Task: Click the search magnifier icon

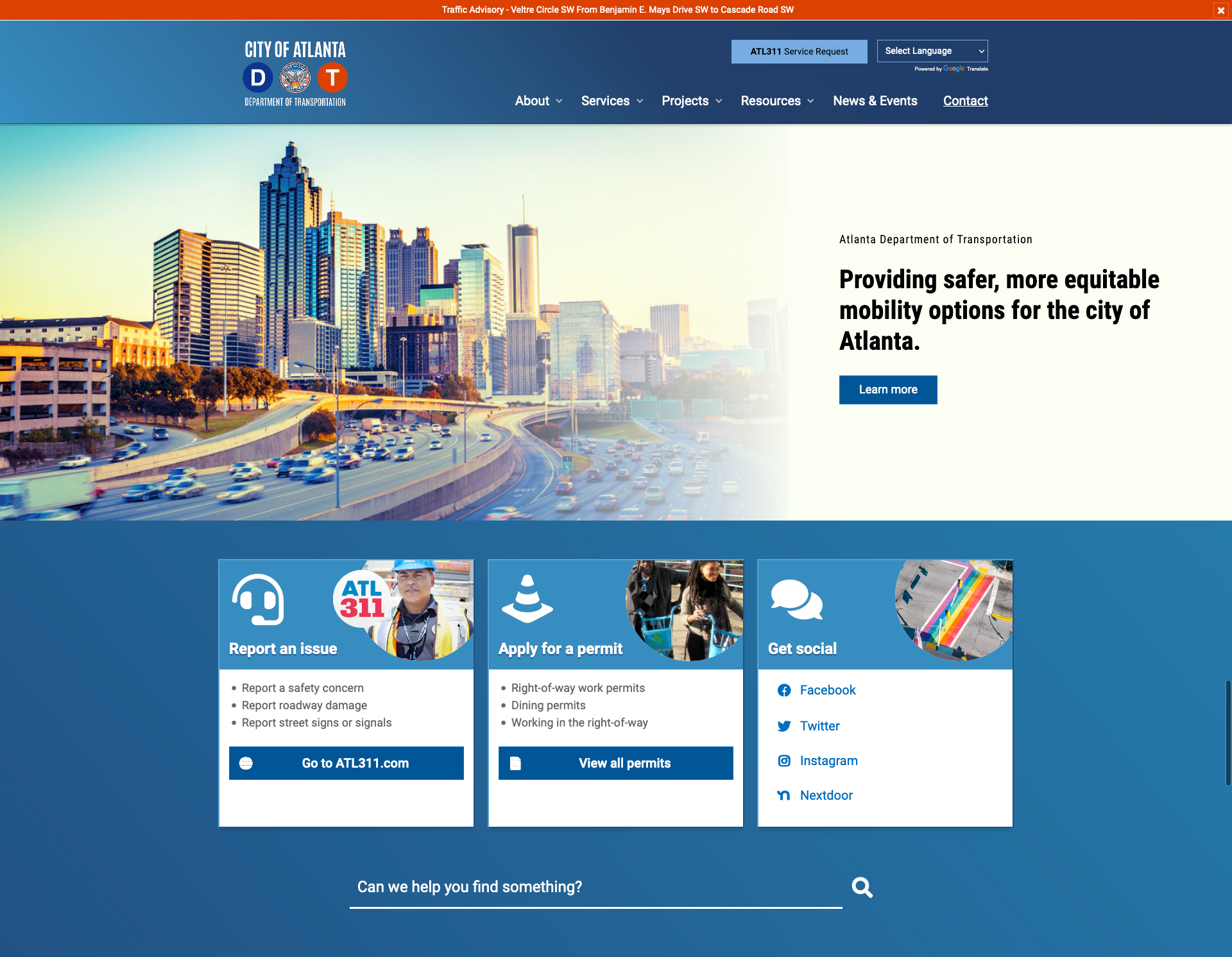Action: pos(861,887)
